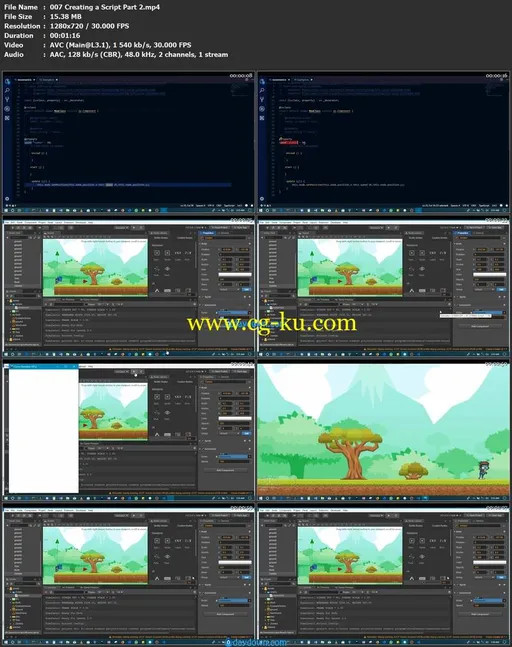
Task: Select second editor tab in first VS Code frame
Action: tap(48, 80)
